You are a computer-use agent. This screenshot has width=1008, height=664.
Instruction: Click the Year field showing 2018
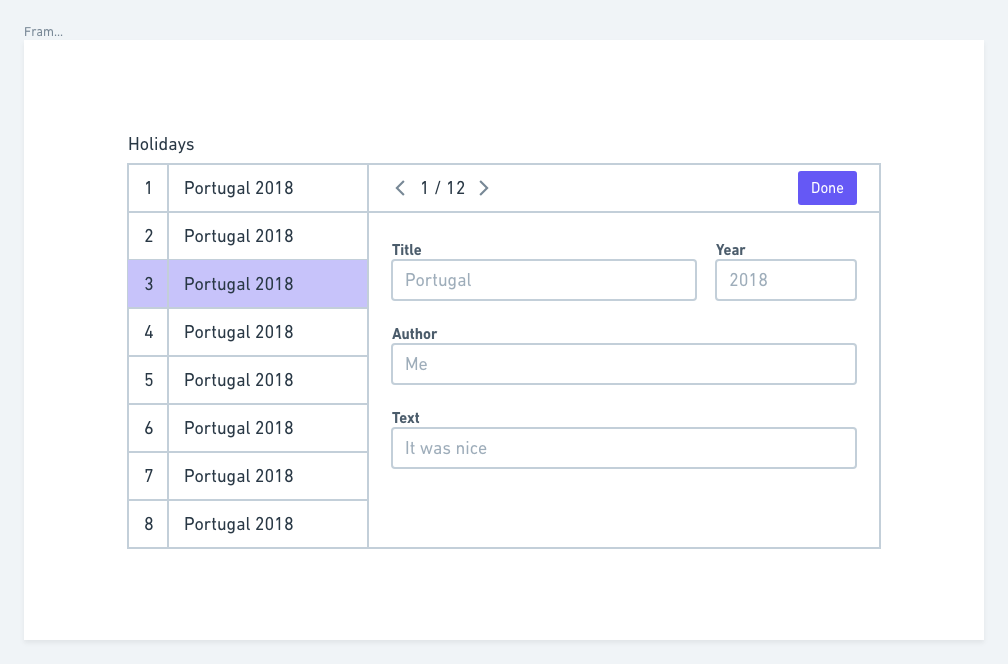click(x=785, y=280)
